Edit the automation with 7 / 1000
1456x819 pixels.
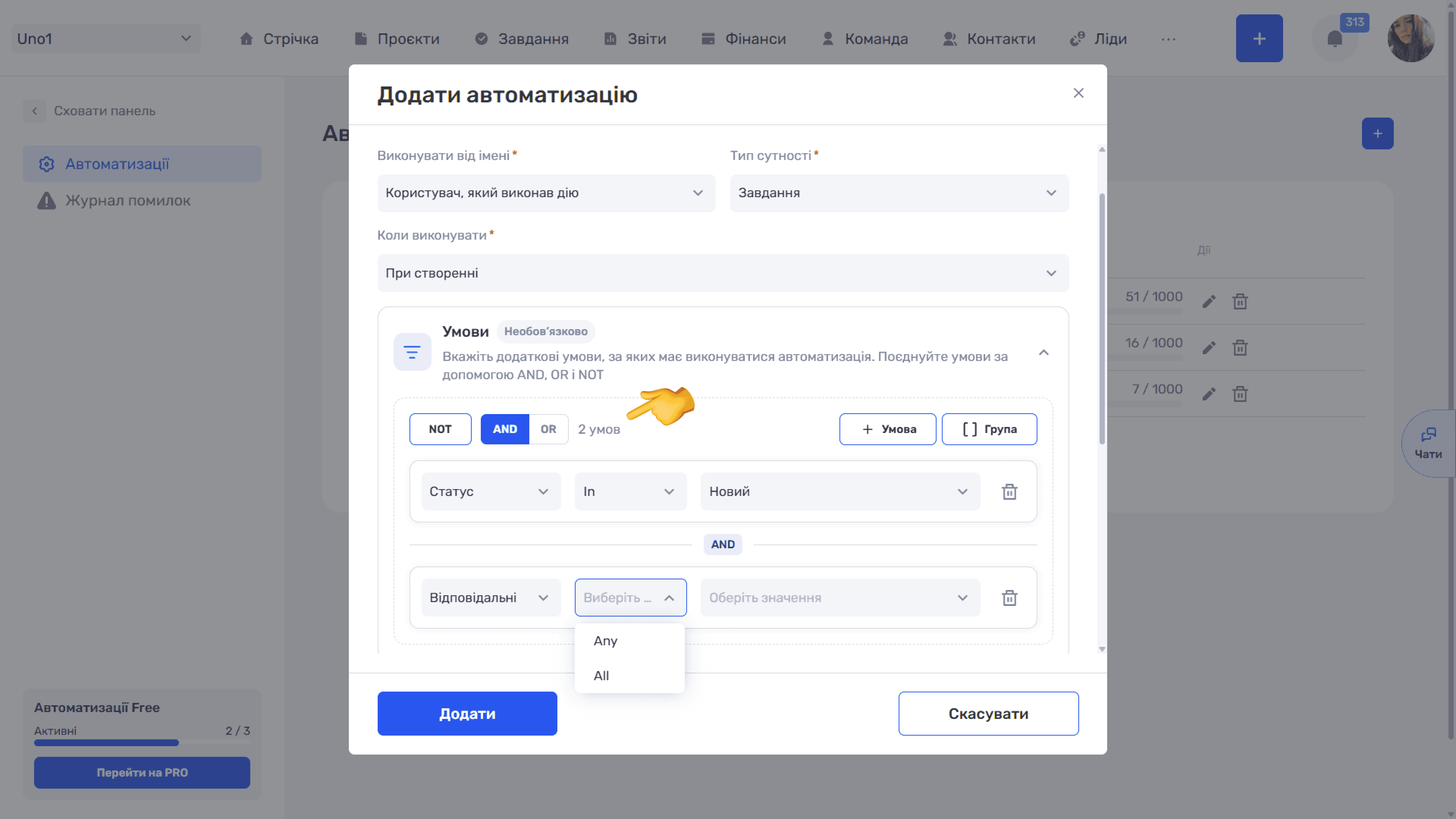1208,394
